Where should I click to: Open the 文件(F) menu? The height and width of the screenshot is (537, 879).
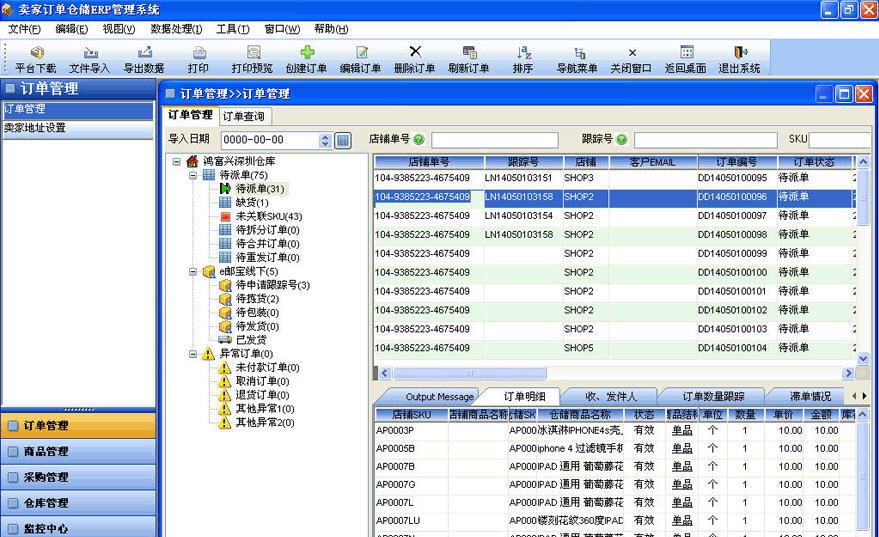24,29
